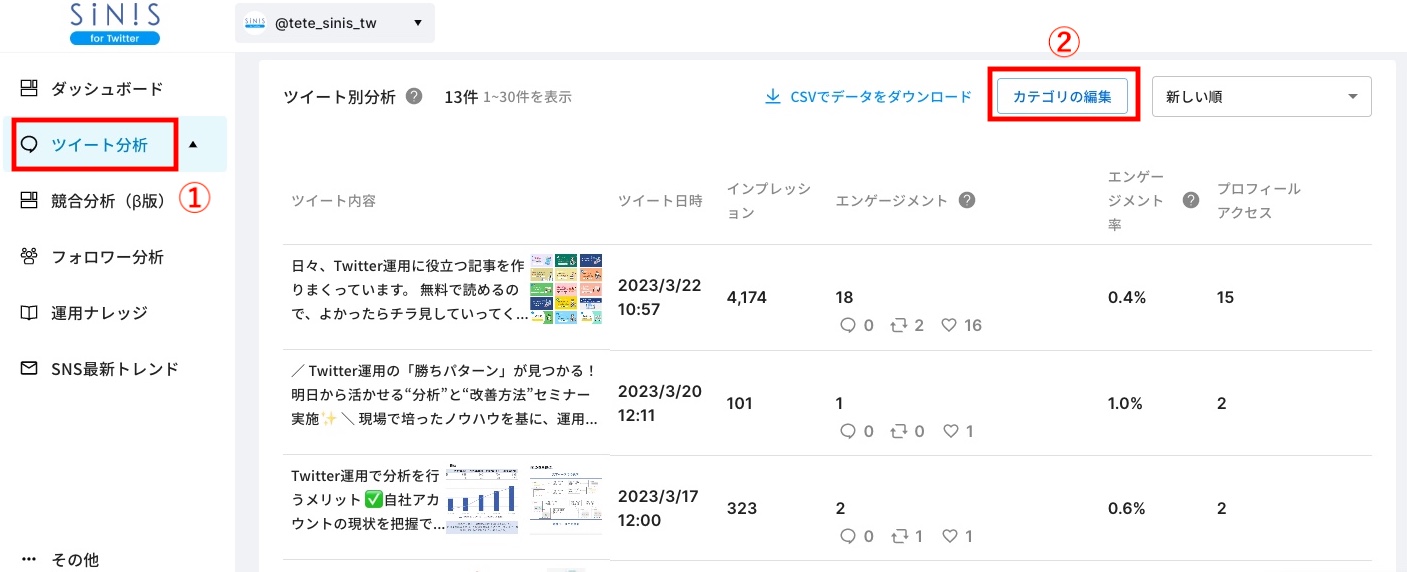This screenshot has height=572, width=1407.
Task: Click the ツイート日時 column header
Action: (x=660, y=201)
